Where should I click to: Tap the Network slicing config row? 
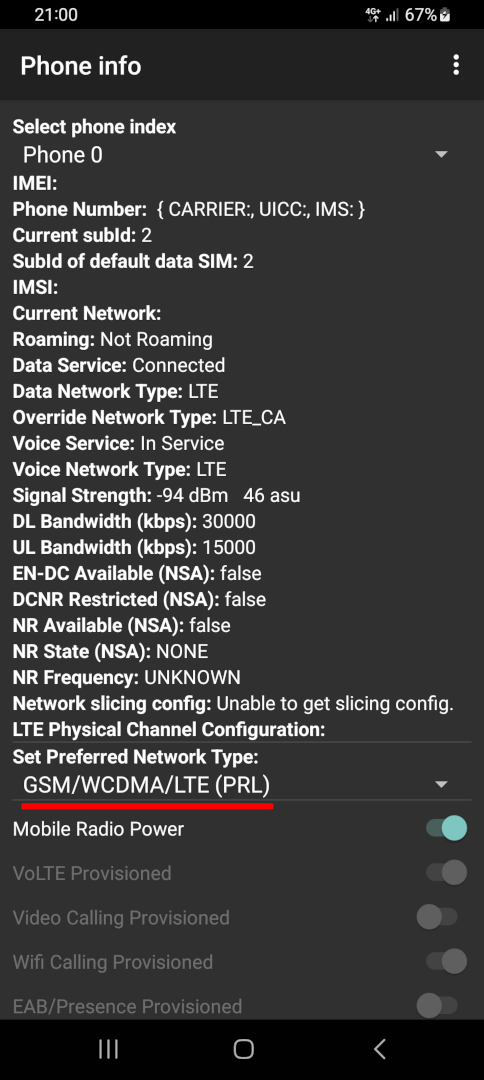pos(233,703)
